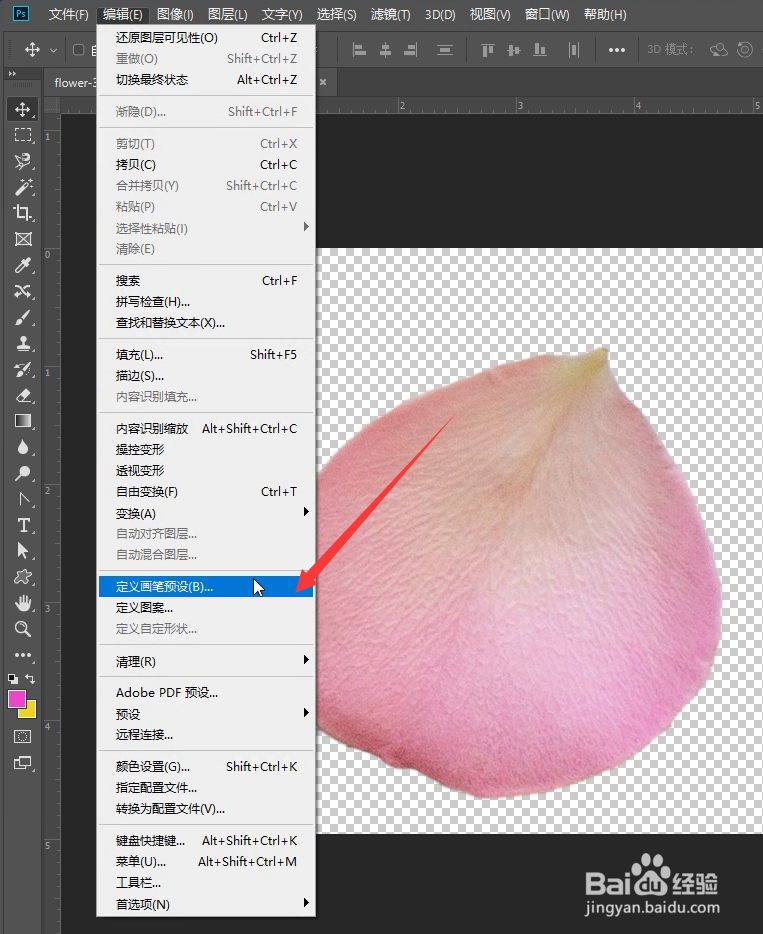Select the Path Selection tool
The image size is (763, 934).
click(23, 551)
